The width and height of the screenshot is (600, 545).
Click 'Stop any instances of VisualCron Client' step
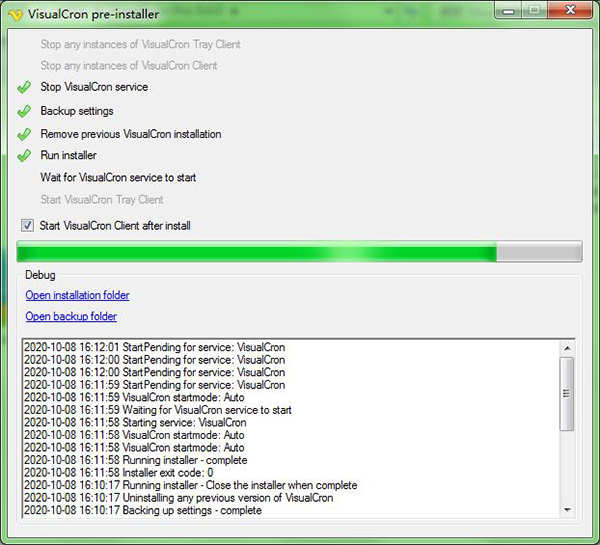coord(129,65)
